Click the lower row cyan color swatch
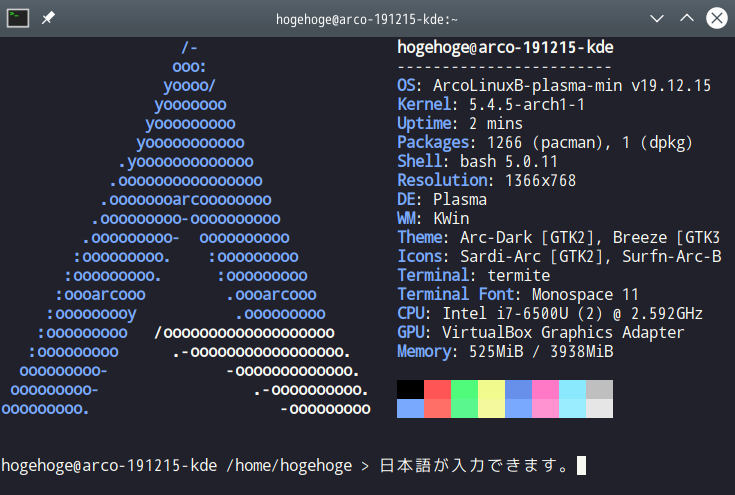This screenshot has height=495, width=735. (x=572, y=408)
